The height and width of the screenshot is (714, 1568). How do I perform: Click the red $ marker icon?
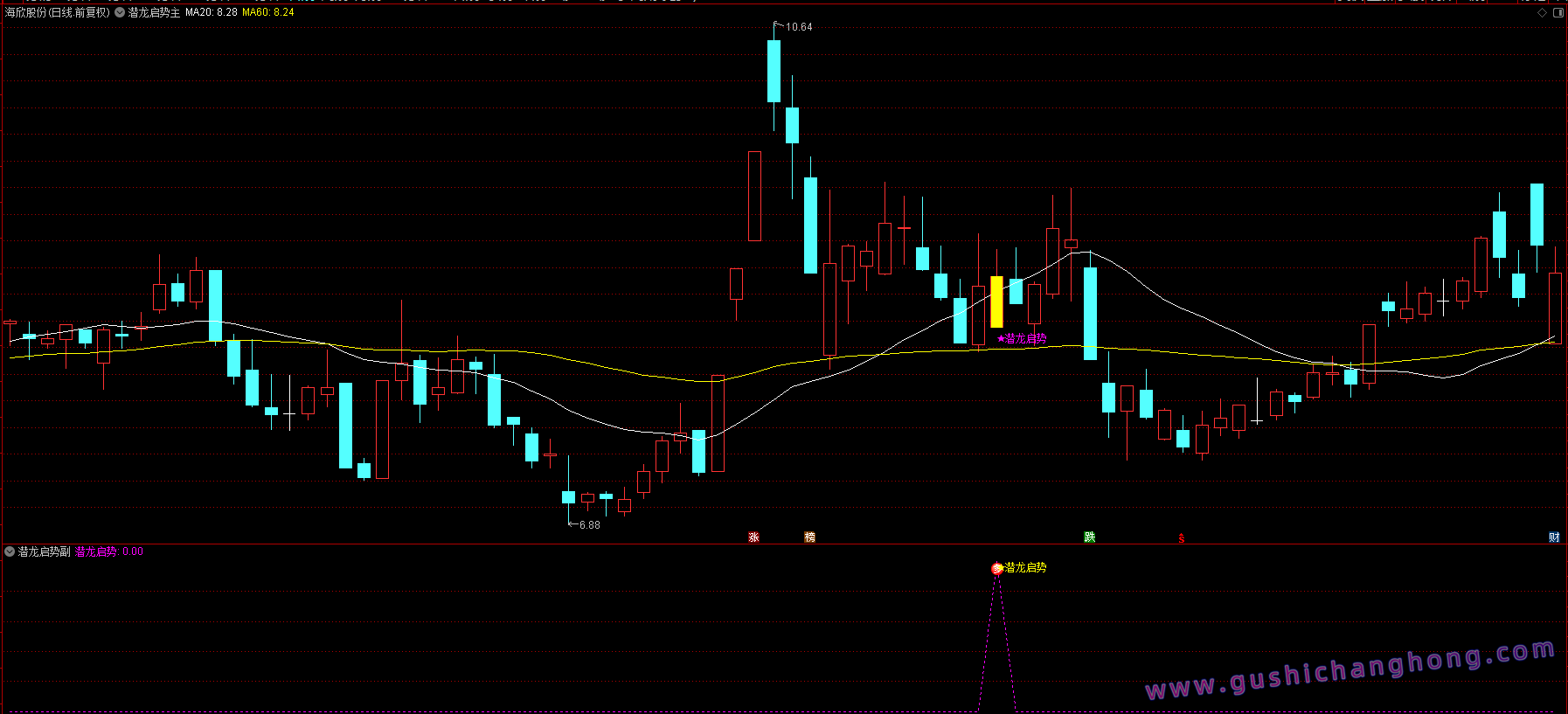click(x=1182, y=538)
